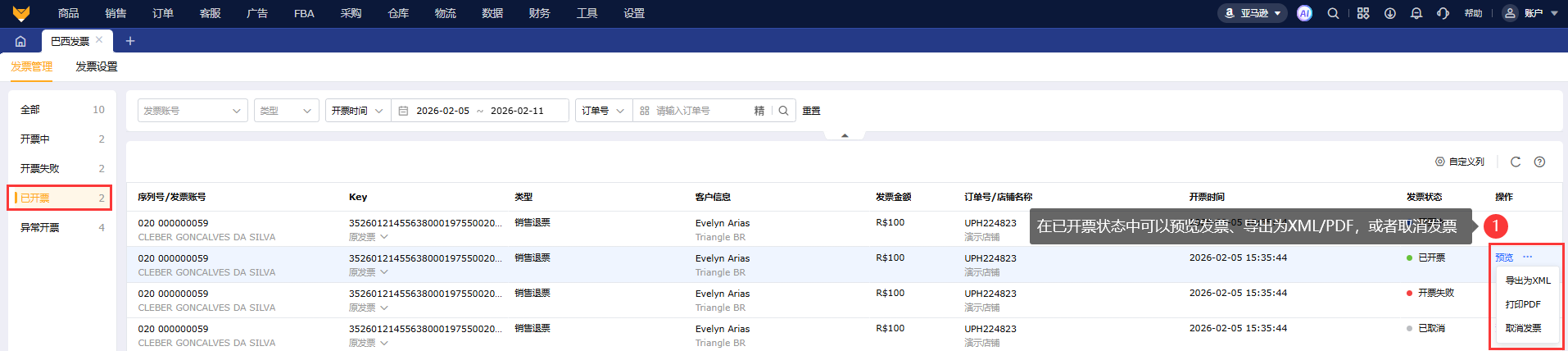The image size is (1568, 351).
Task: Click the order number search magnifier
Action: tap(783, 111)
